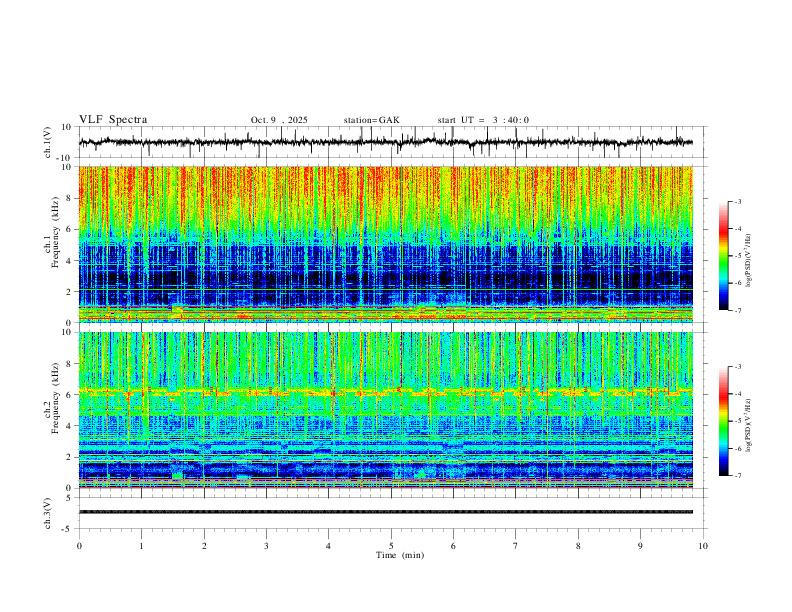Click the "2" kHz tick of ch.2 spectrogram
The width and height of the screenshot is (792, 612).
(x=70, y=457)
